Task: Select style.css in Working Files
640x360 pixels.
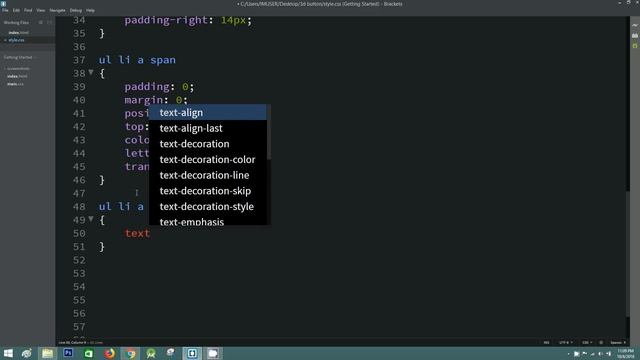Action: click(x=16, y=40)
